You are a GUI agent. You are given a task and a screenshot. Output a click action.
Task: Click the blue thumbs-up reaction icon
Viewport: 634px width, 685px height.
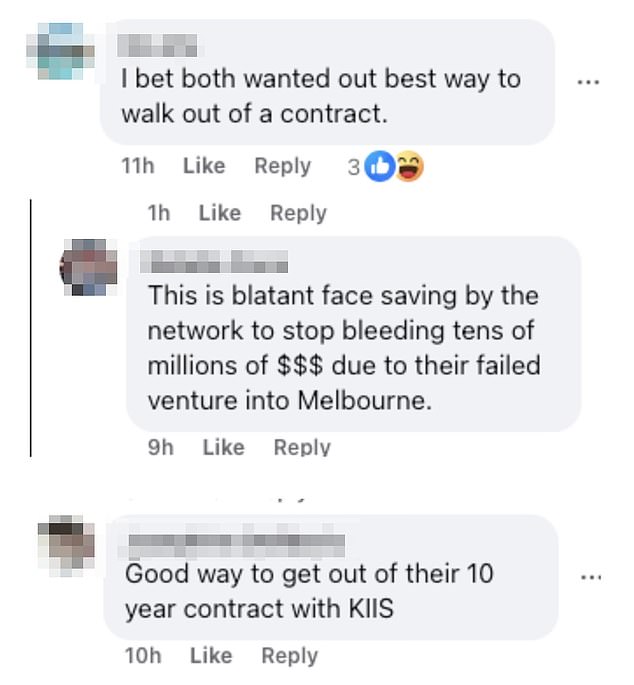[380, 166]
